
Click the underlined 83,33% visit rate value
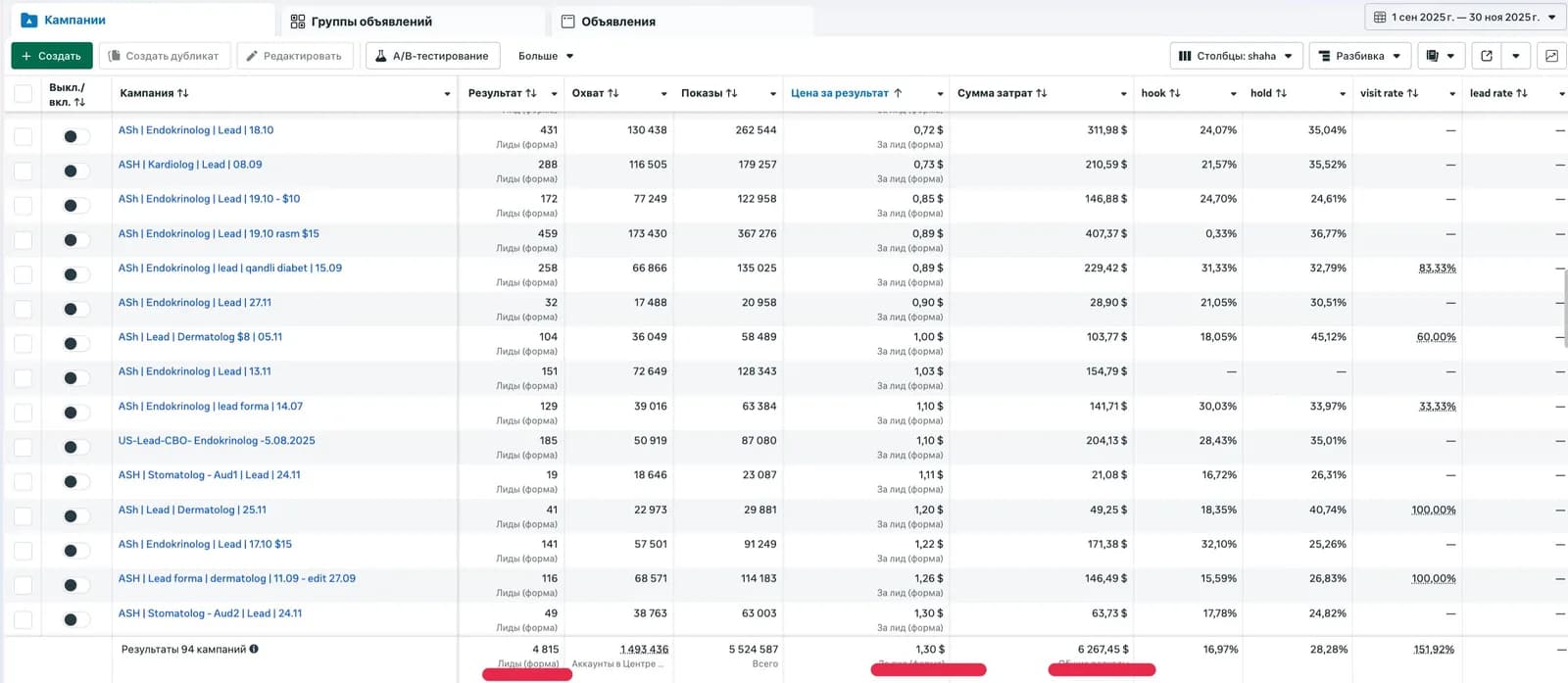coord(1437,268)
